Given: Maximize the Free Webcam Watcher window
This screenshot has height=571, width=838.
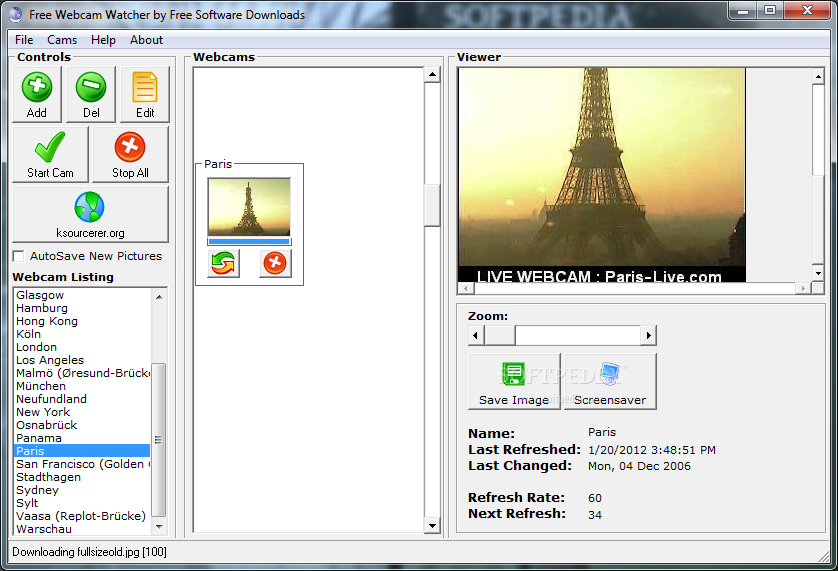Looking at the screenshot, I should pos(770,11).
